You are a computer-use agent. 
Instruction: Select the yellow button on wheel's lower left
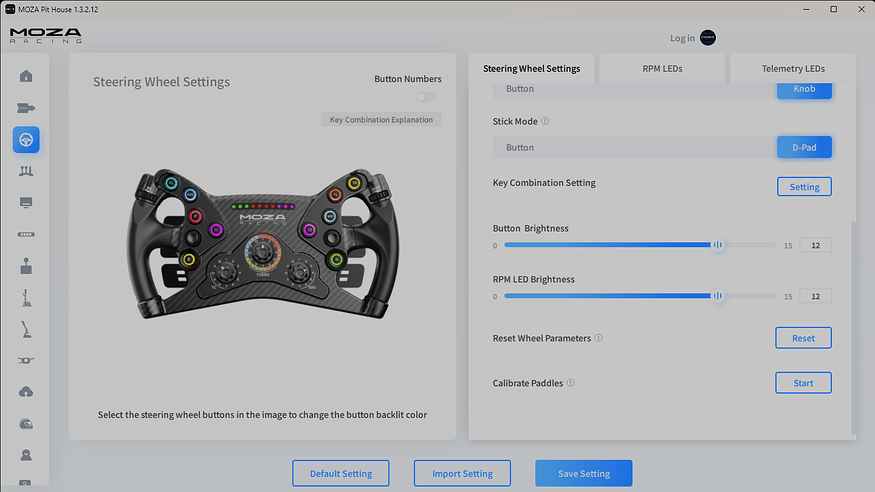coord(189,259)
